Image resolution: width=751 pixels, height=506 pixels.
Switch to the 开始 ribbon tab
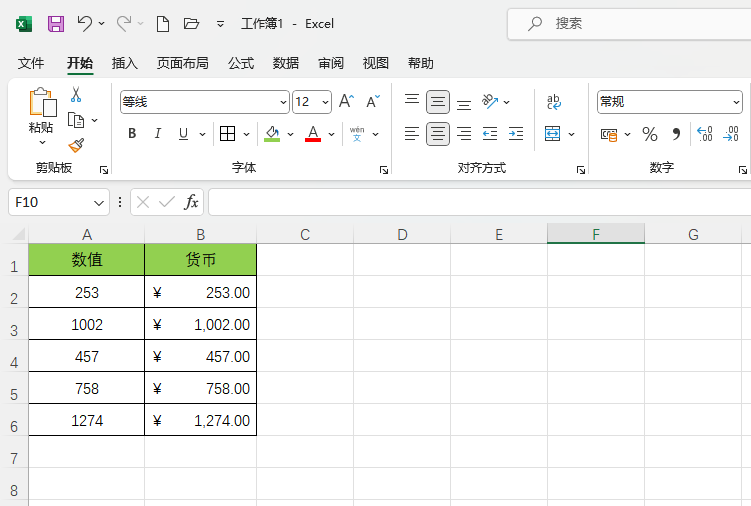80,63
